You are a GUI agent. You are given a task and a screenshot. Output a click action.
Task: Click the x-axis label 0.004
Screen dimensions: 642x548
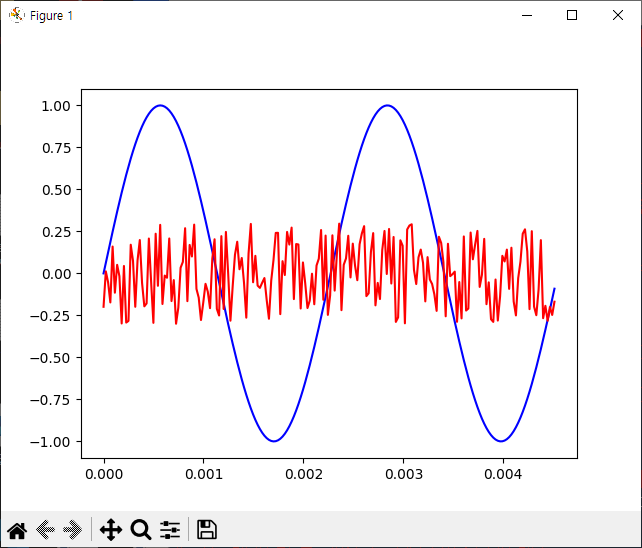coord(503,474)
